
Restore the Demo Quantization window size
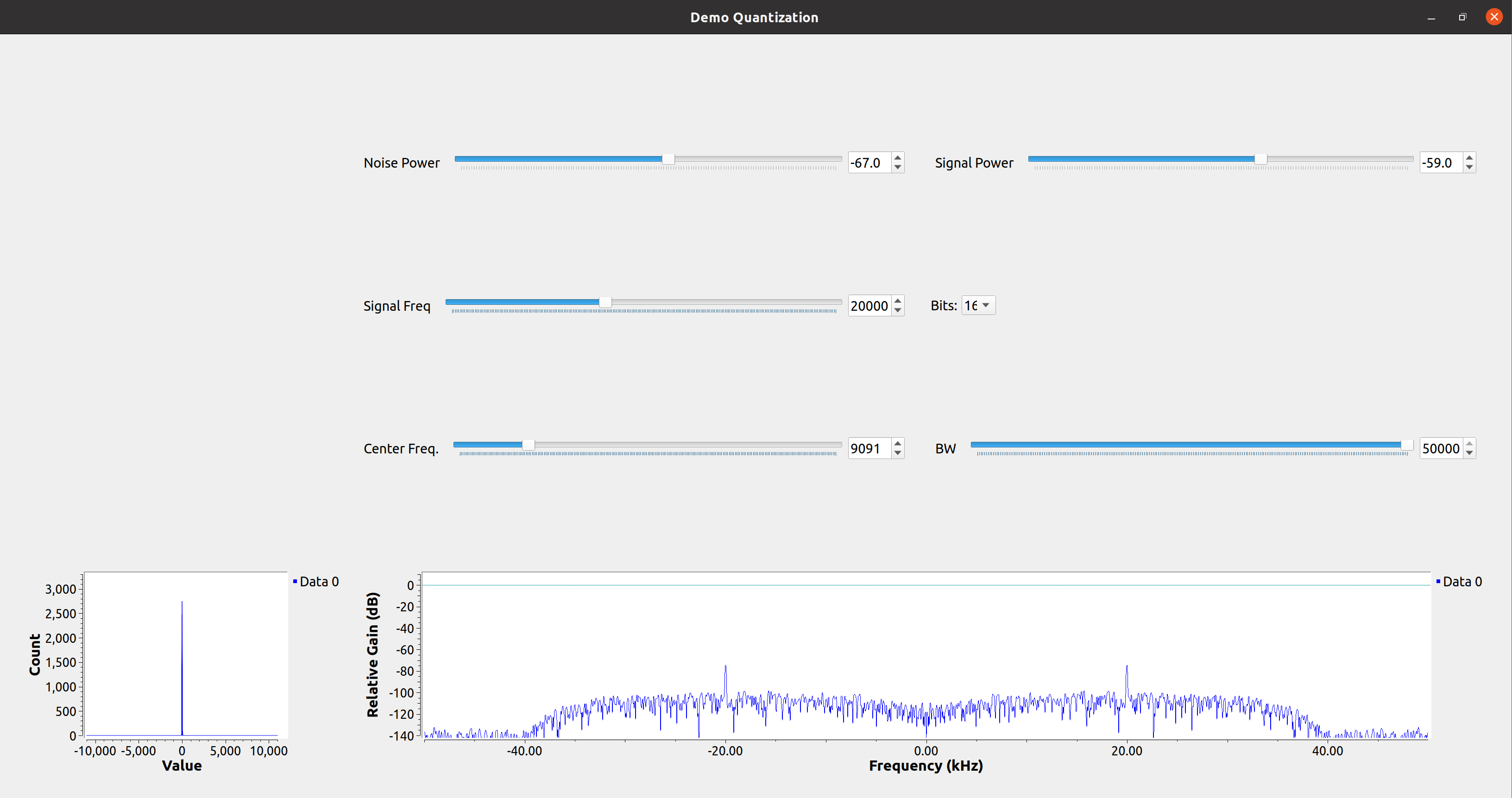[1462, 17]
